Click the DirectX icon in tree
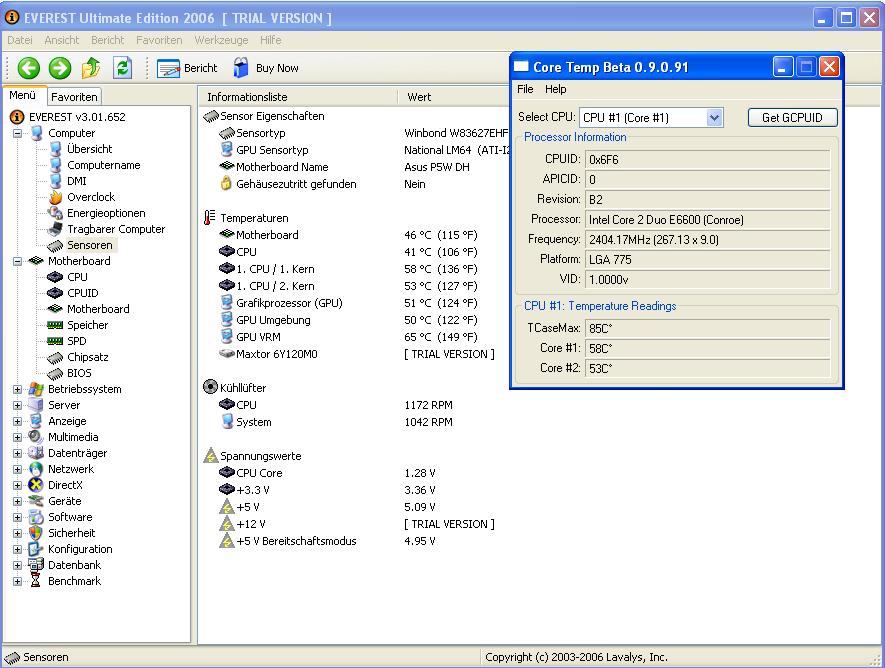Image resolution: width=885 pixels, height=668 pixels. click(x=36, y=485)
